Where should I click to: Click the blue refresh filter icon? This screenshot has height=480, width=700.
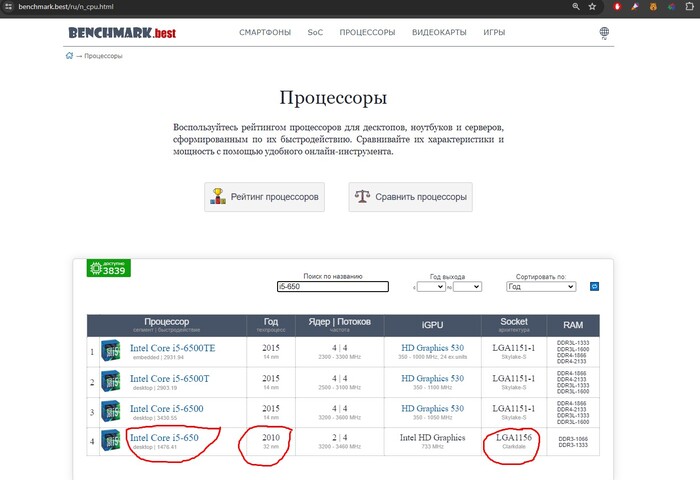click(594, 286)
